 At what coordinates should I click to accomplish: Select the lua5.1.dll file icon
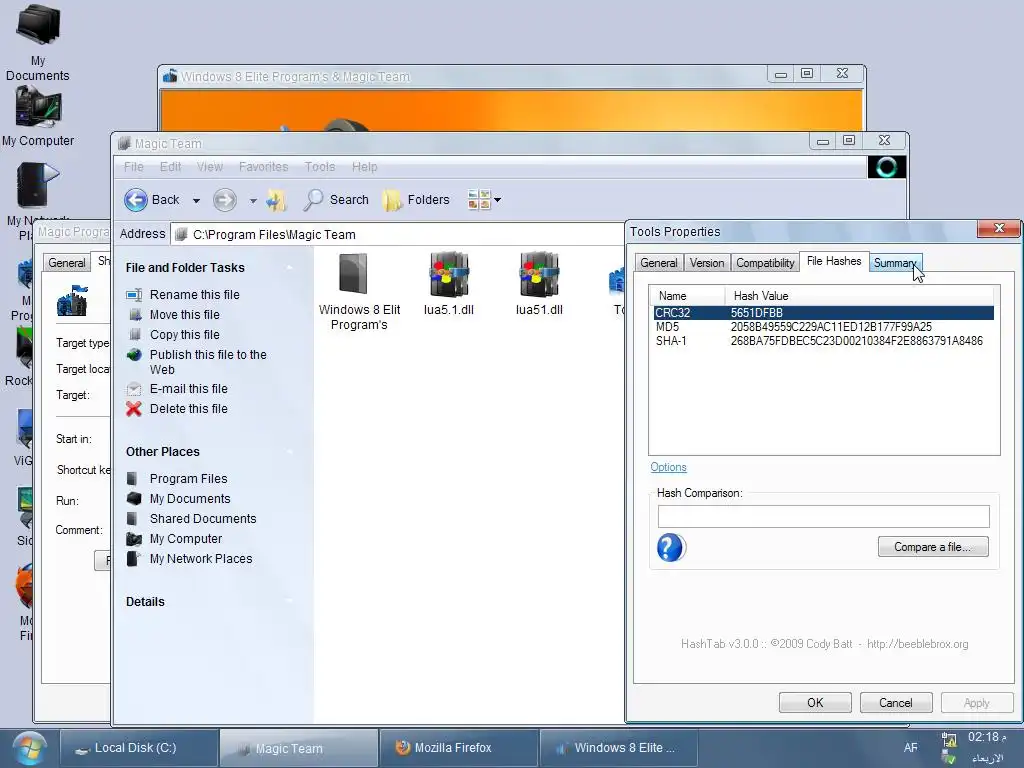[449, 274]
